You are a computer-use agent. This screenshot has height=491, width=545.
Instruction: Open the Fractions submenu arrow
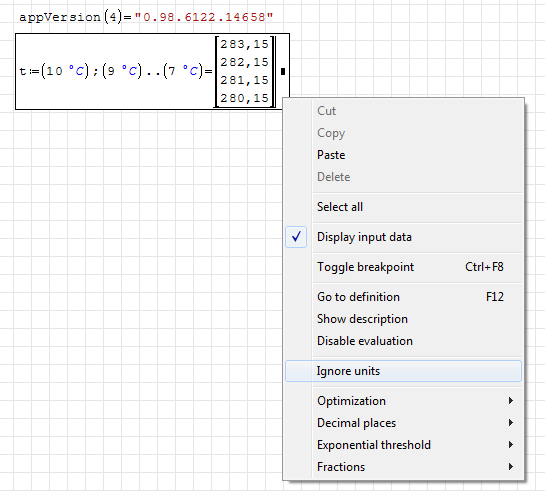coord(511,466)
